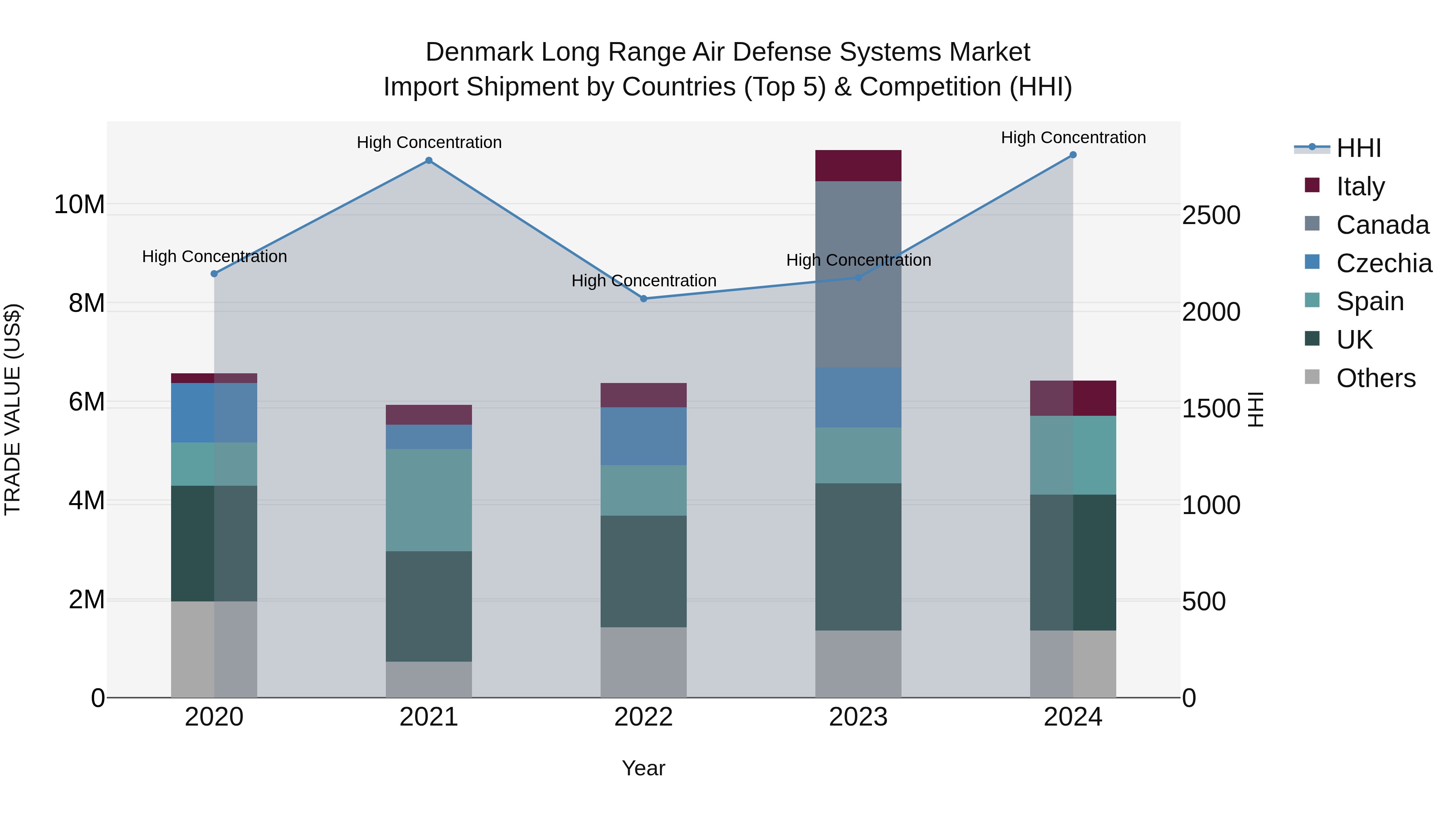Click the 2023 High Concentration annotation
Image resolution: width=1456 pixels, height=819 pixels.
tap(859, 260)
